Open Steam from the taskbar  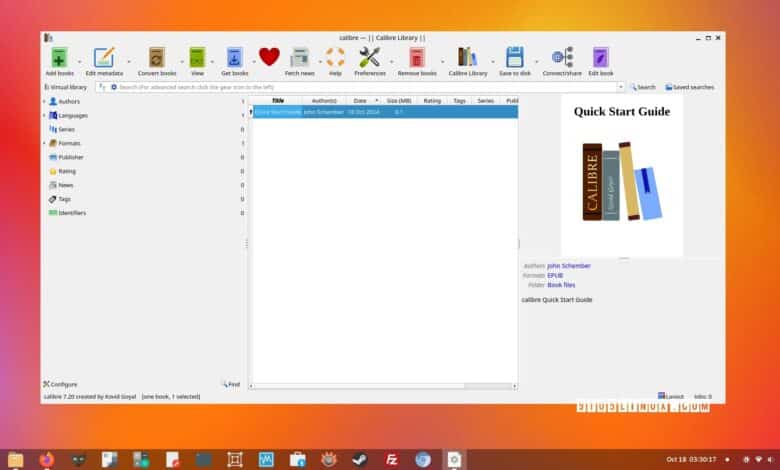point(360,459)
